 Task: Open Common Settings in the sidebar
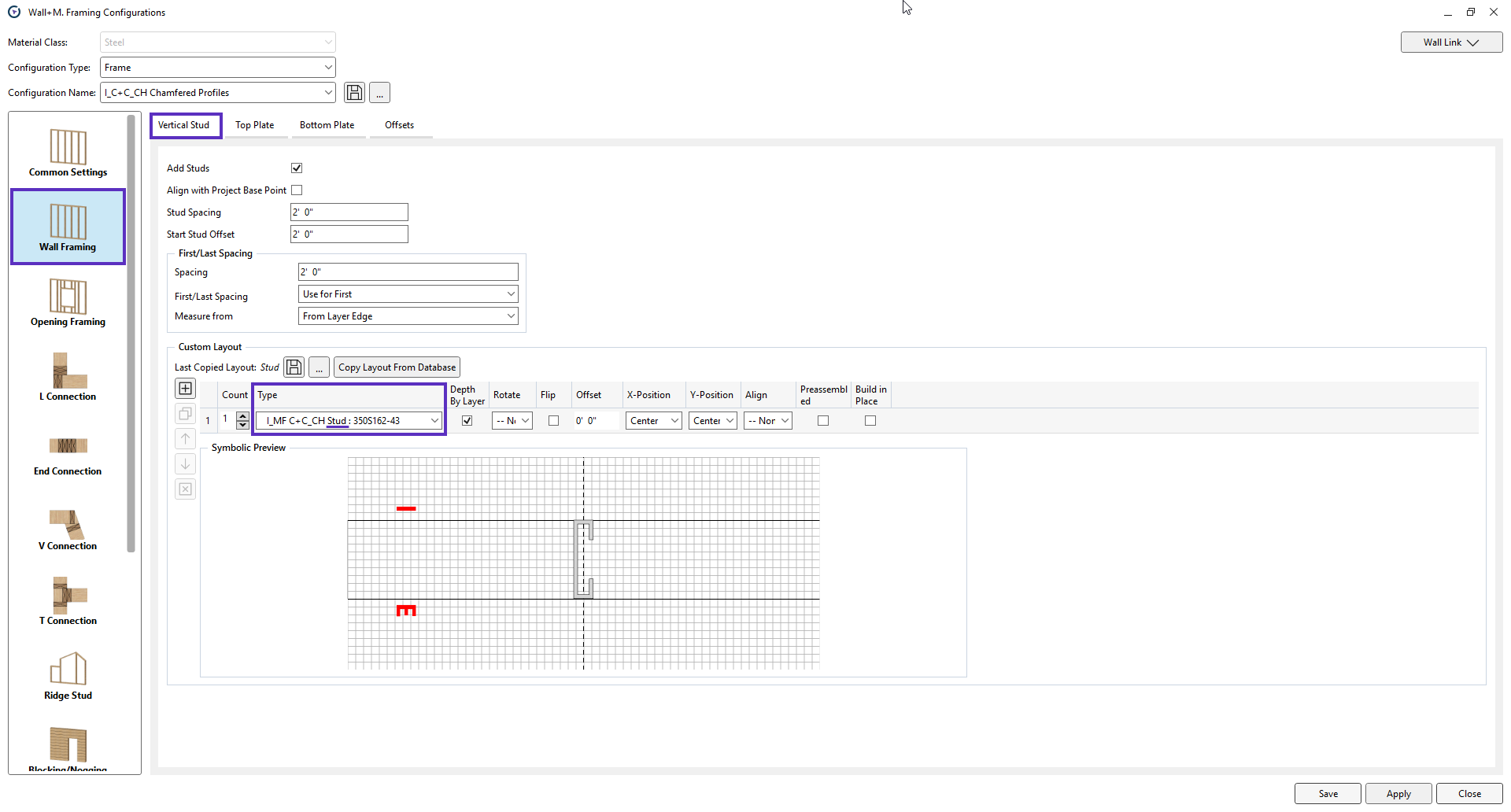coord(68,153)
